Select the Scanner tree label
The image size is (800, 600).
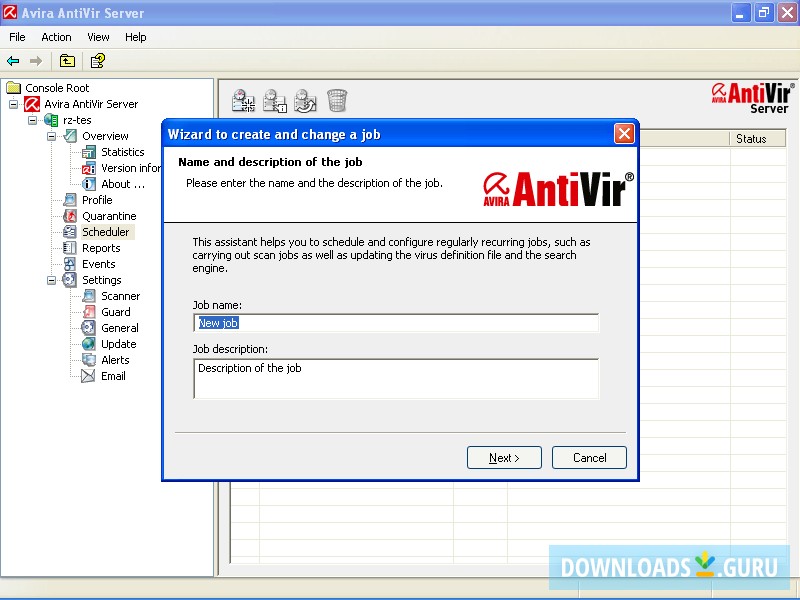[x=120, y=296]
